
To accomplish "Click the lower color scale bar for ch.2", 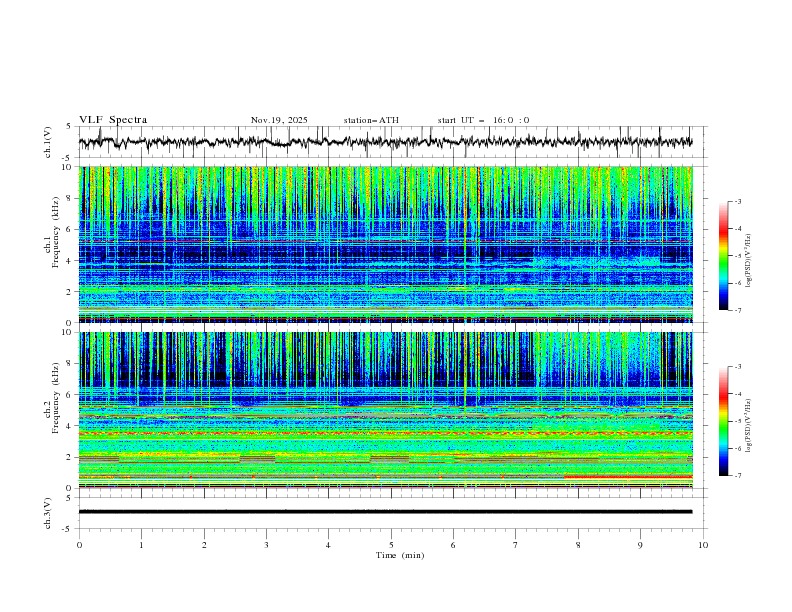I will pos(723,421).
